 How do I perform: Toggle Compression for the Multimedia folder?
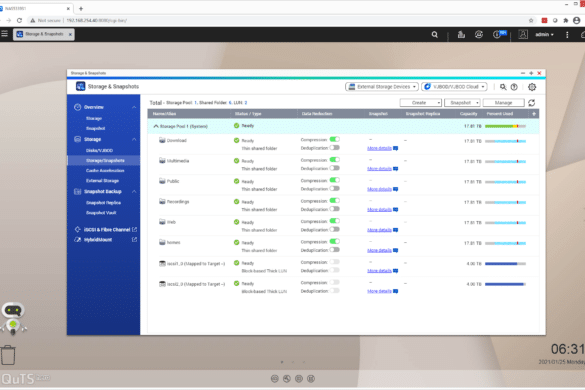tap(335, 160)
